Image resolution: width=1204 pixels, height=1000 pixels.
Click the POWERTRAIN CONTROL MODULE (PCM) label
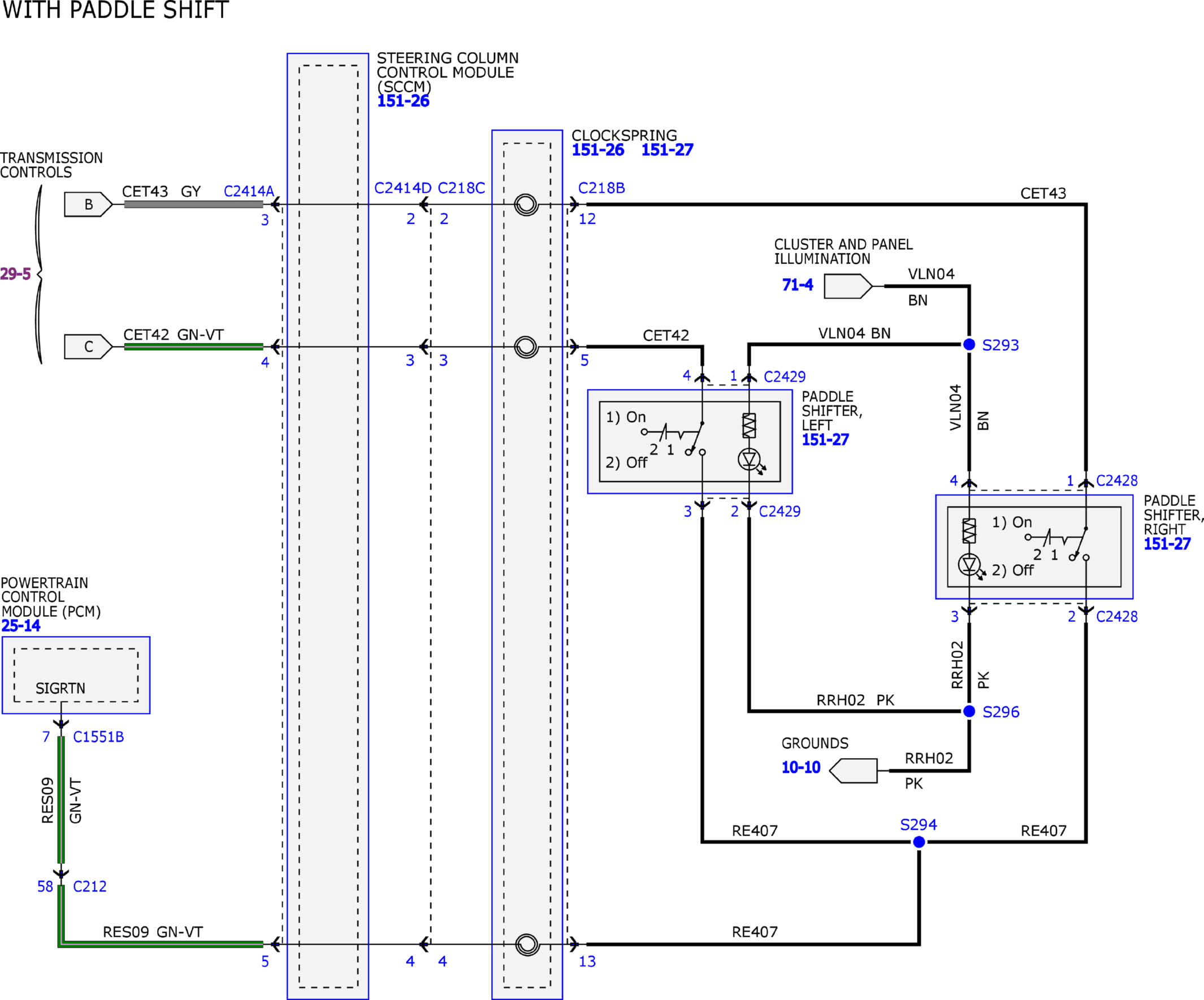pyautogui.click(x=51, y=597)
